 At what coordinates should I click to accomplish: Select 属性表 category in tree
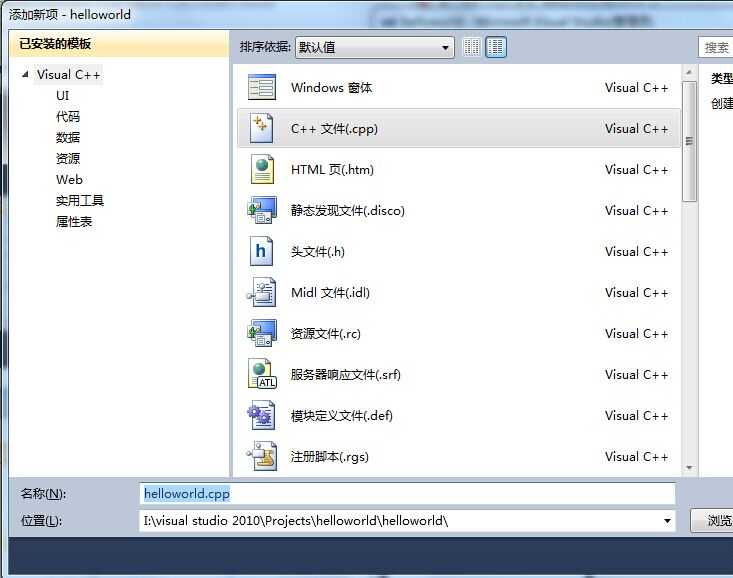[x=74, y=222]
